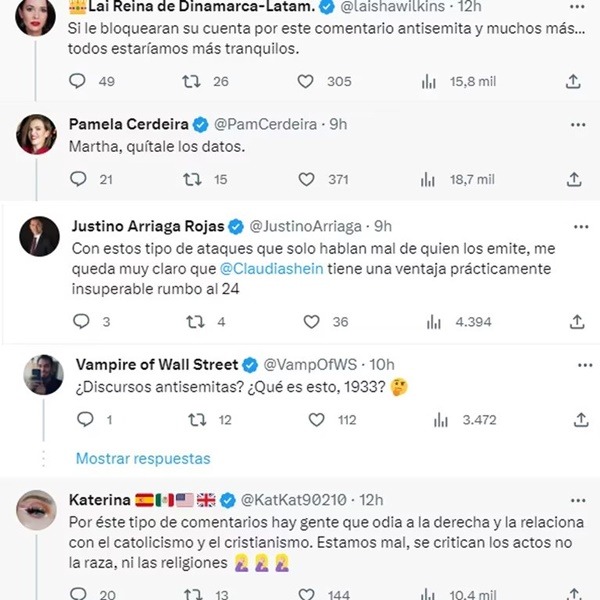Viewport: 600px width, 600px height.
Task: Reply to Justino Arriaga Rojas's tweet
Action: click(80, 322)
